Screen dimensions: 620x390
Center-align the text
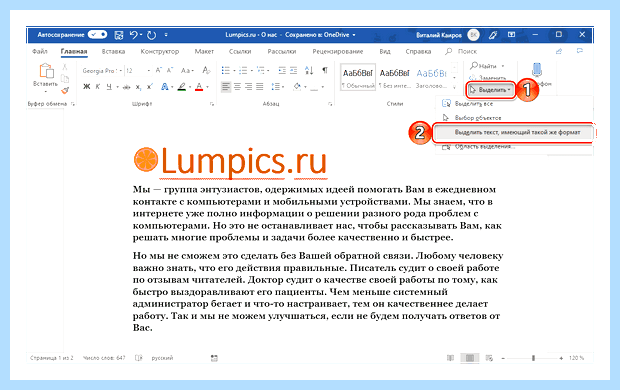[237, 87]
